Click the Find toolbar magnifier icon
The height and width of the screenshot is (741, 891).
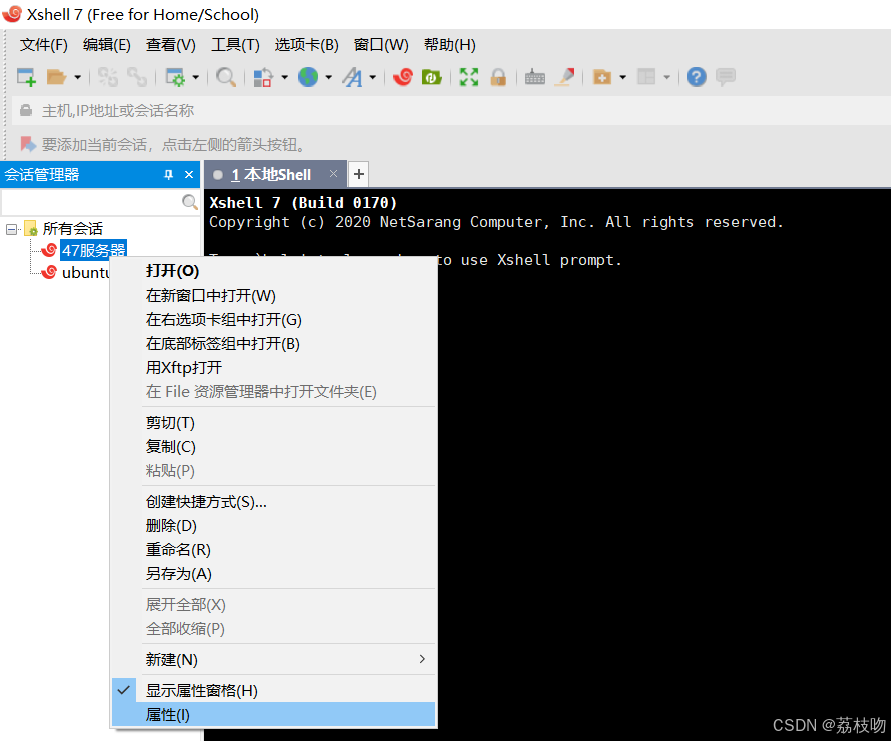(226, 77)
